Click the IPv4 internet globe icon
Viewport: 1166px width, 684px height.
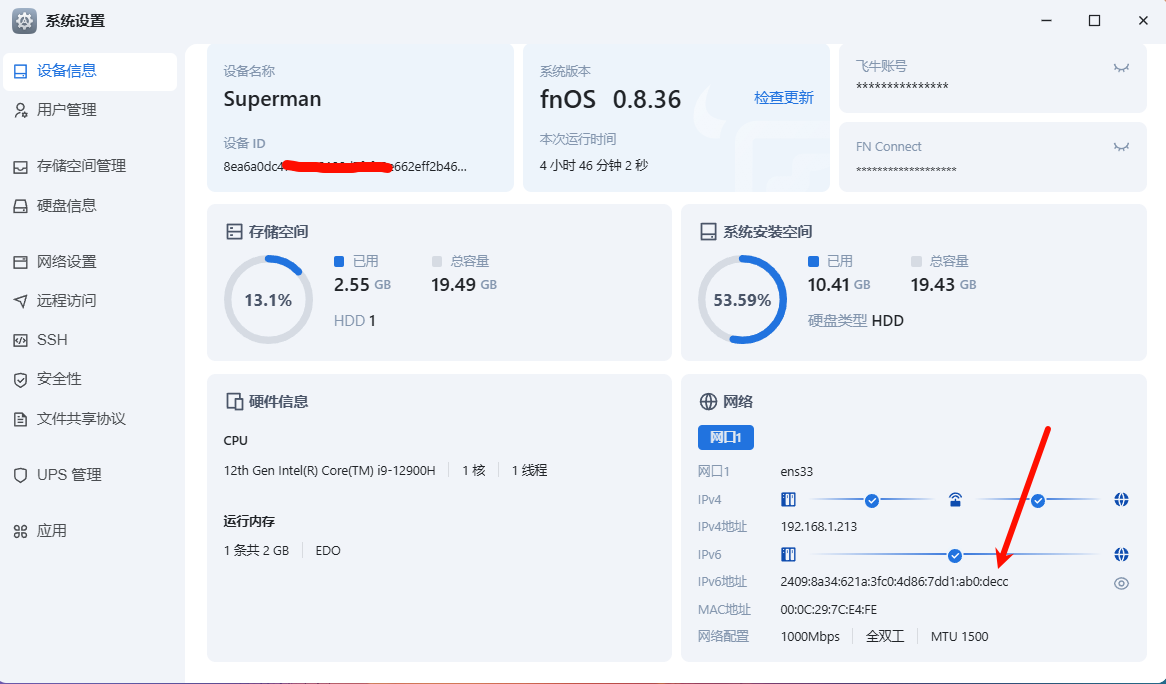1121,500
